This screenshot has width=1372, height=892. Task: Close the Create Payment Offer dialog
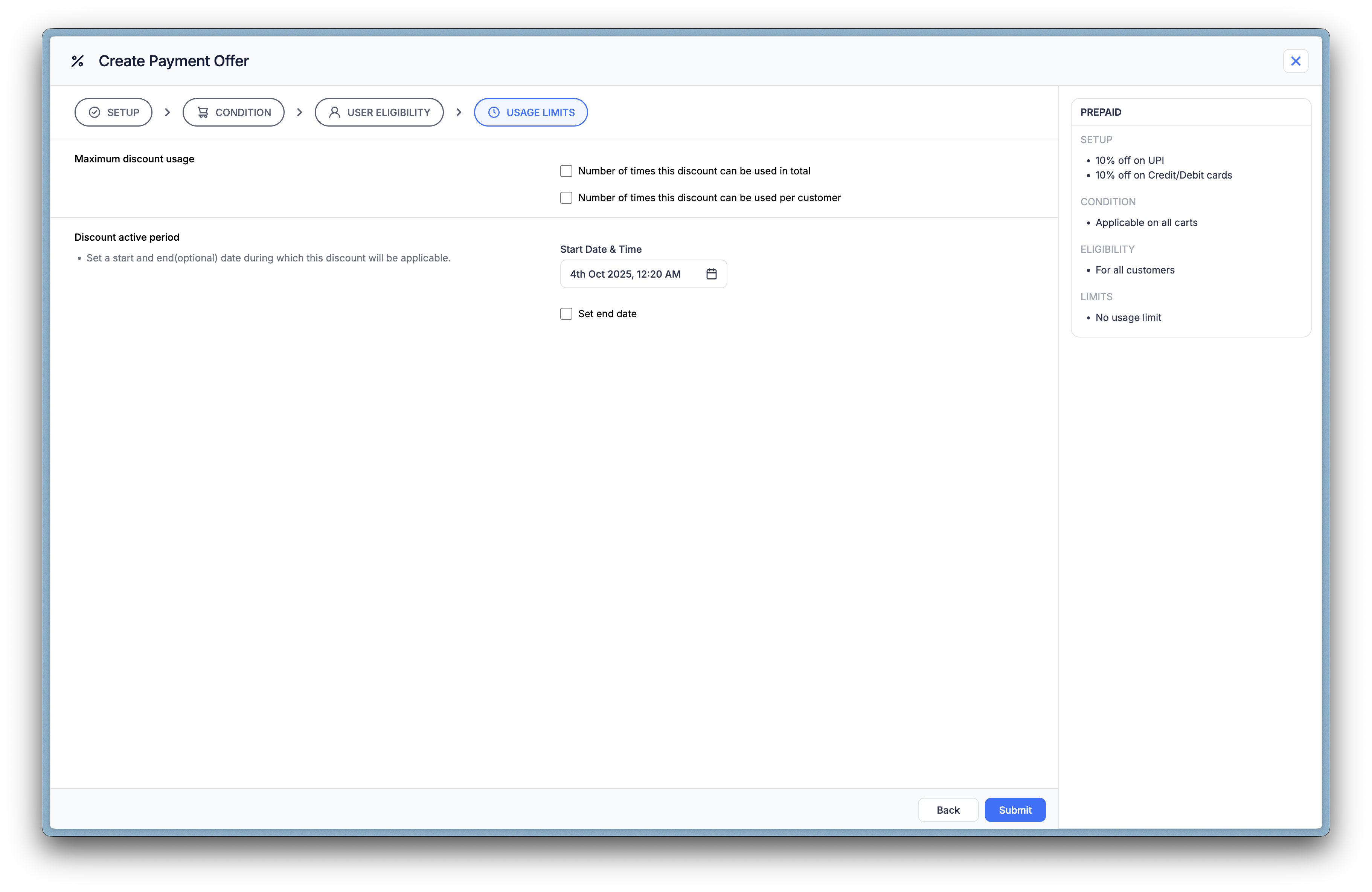point(1295,61)
